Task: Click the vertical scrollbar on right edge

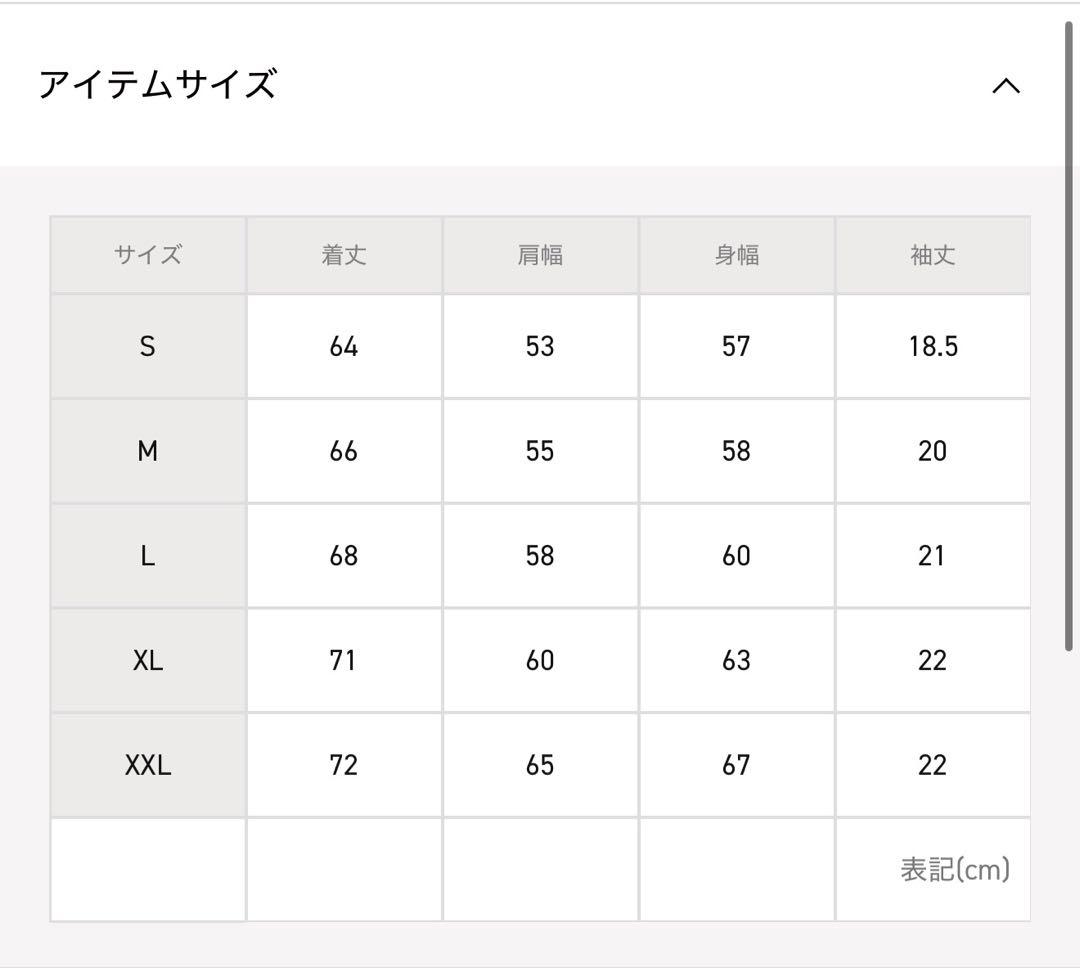Action: [1069, 335]
